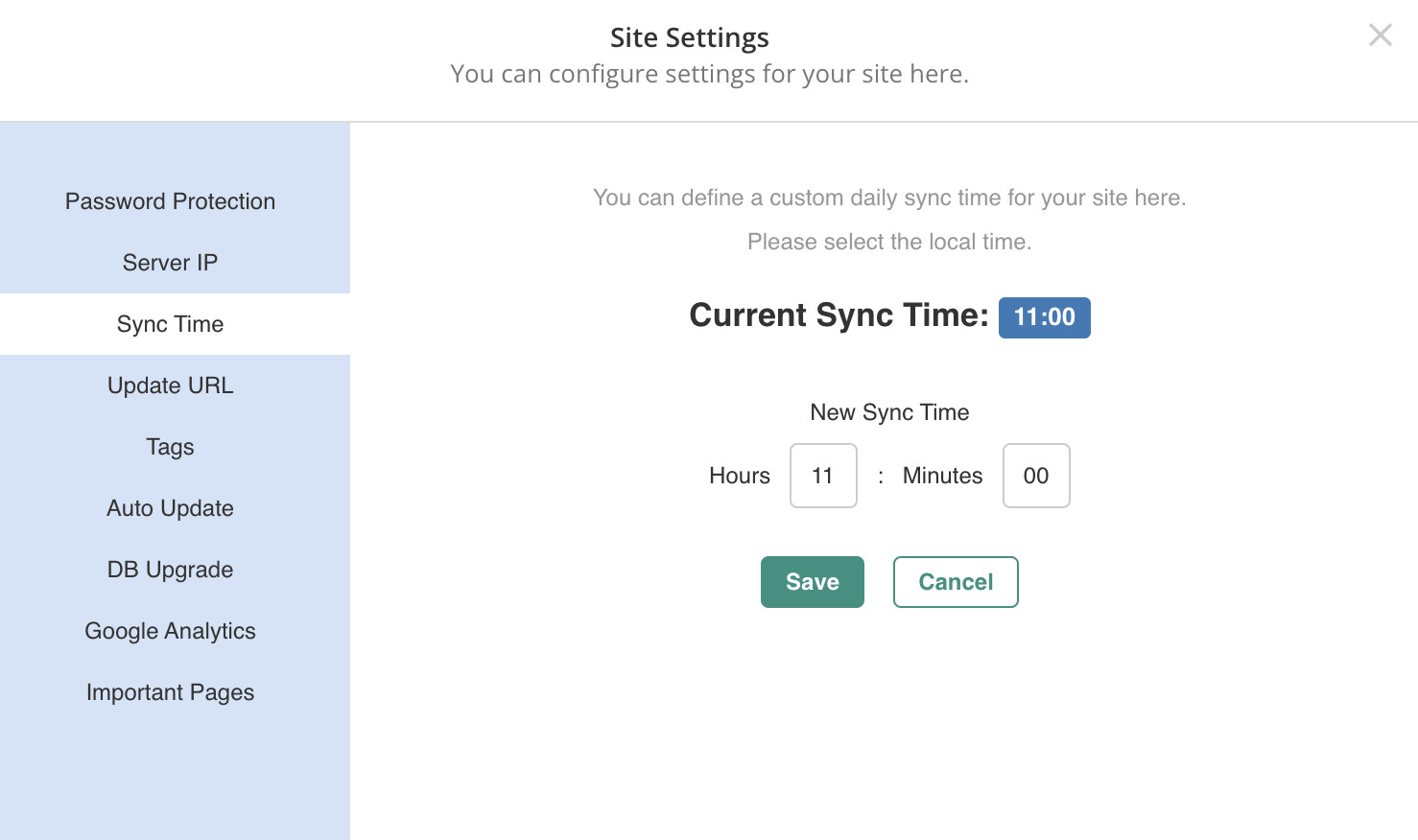Click the Minutes input field
This screenshot has width=1418, height=840.
(1036, 476)
